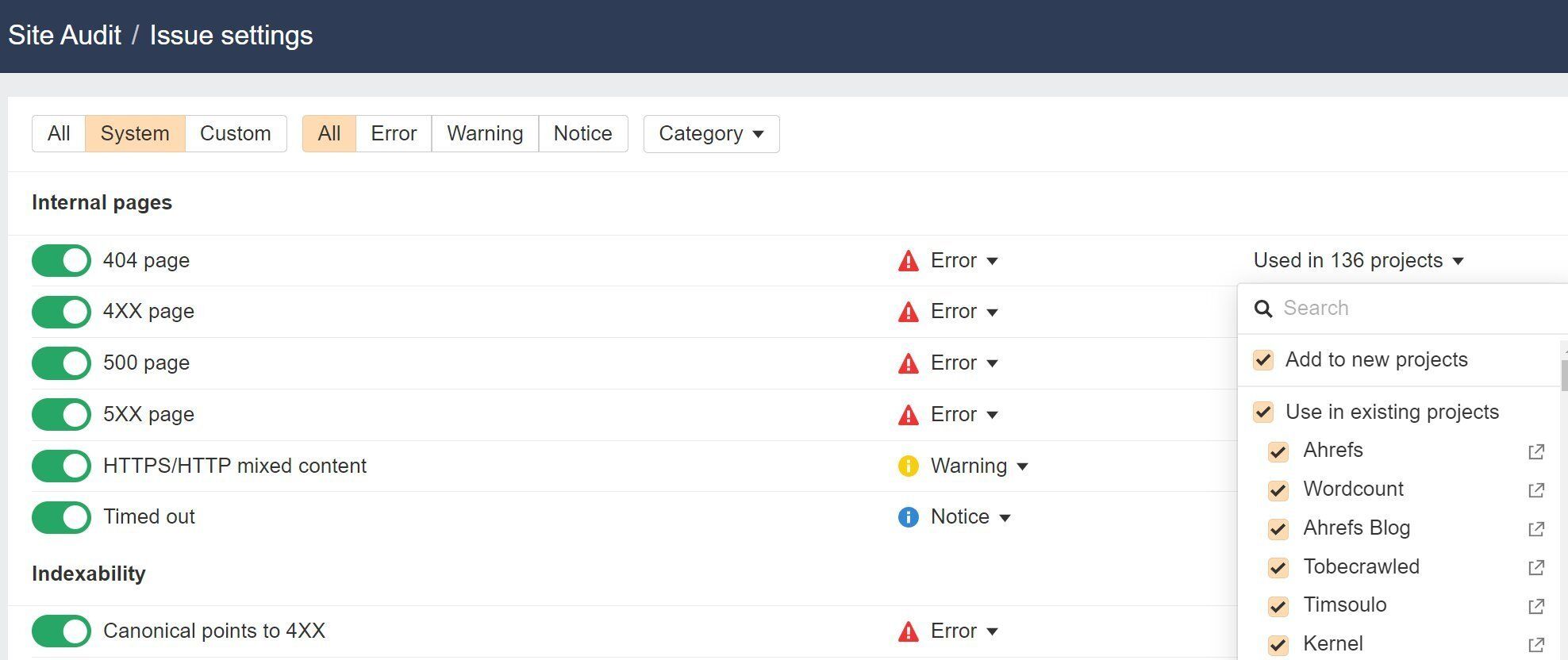Open Tobecrawled project external link icon
Image resolution: width=1568 pixels, height=660 pixels.
tap(1536, 568)
